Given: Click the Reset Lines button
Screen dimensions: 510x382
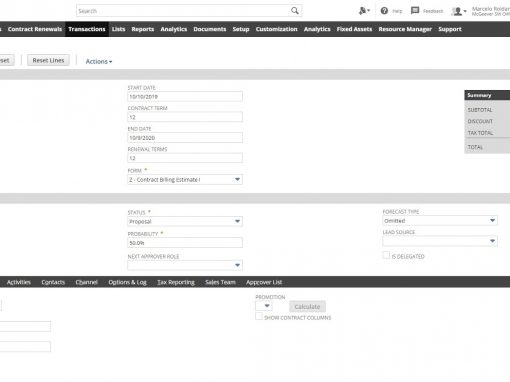Looking at the screenshot, I should [48, 60].
